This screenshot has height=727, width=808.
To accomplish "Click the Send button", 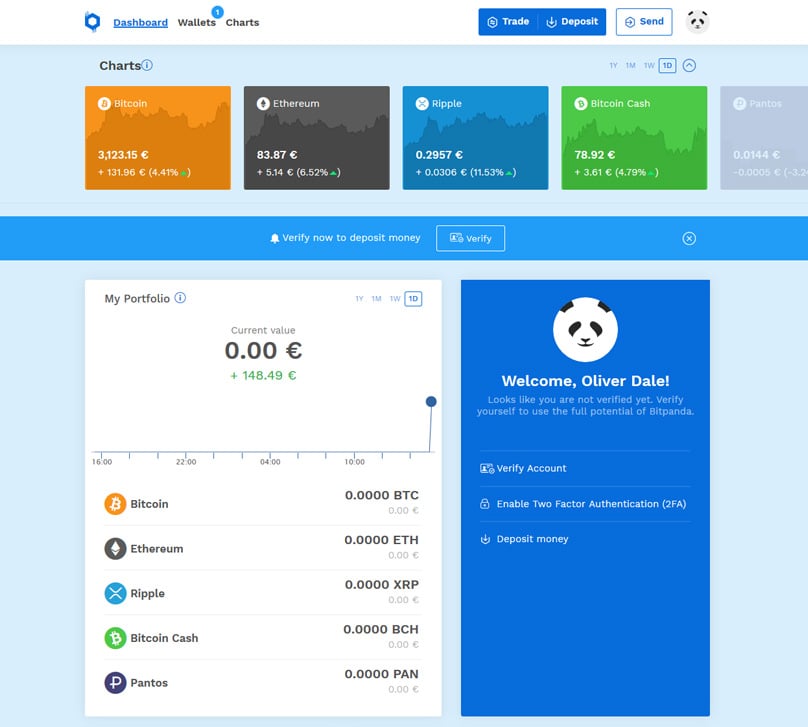I will coord(644,22).
